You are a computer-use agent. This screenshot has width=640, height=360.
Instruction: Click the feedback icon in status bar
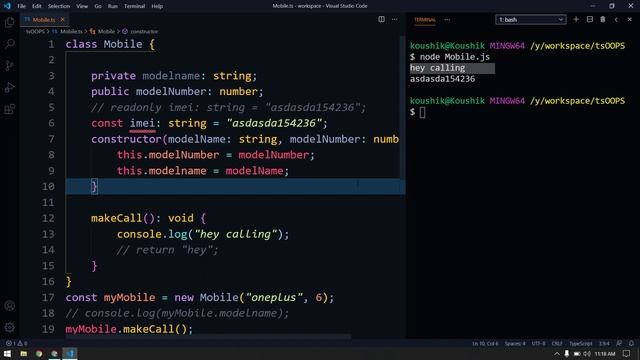point(619,343)
